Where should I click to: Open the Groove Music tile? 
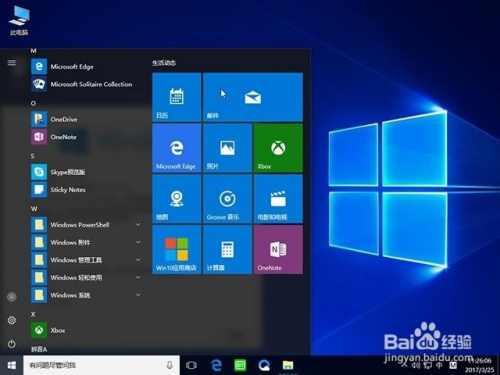pyautogui.click(x=227, y=199)
